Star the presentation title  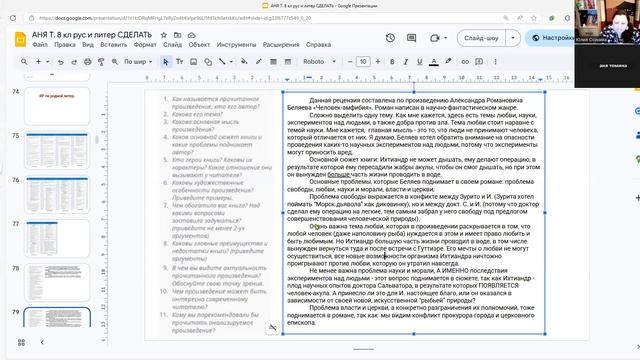pyautogui.click(x=164, y=35)
